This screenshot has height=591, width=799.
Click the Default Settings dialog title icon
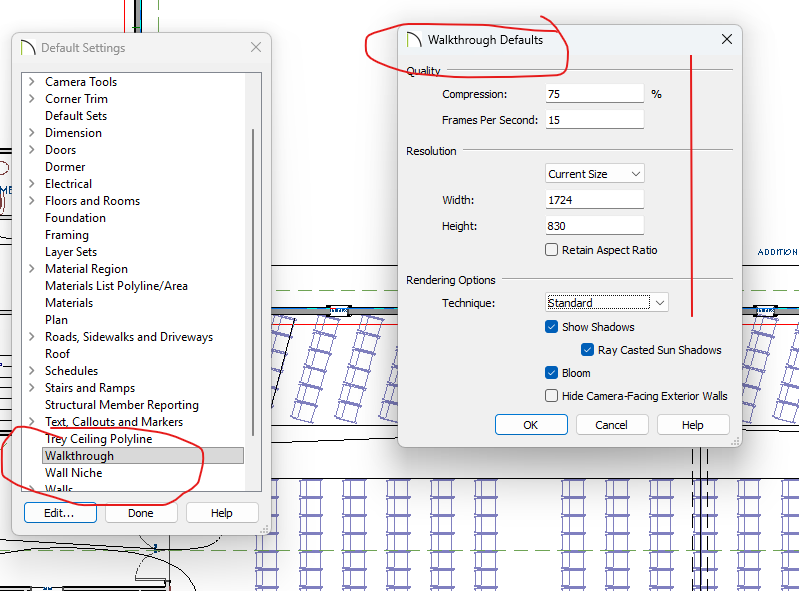click(28, 47)
